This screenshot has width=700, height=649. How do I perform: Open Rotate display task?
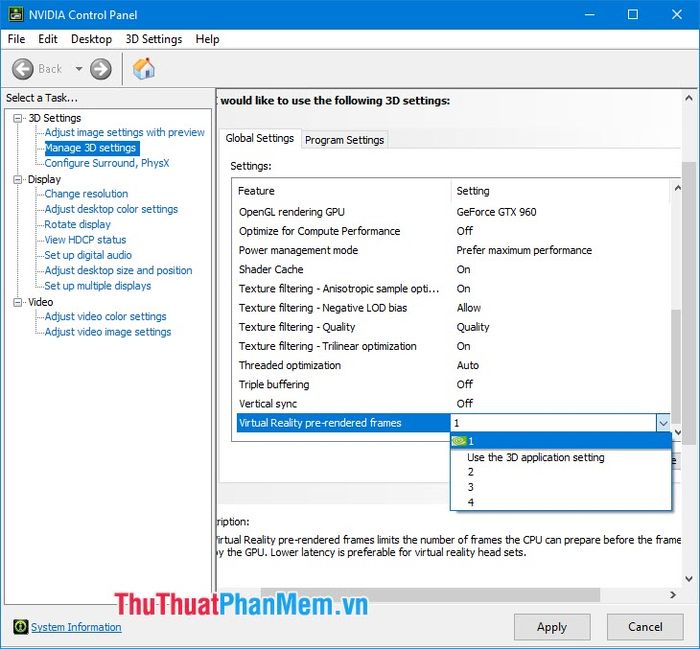coord(77,224)
